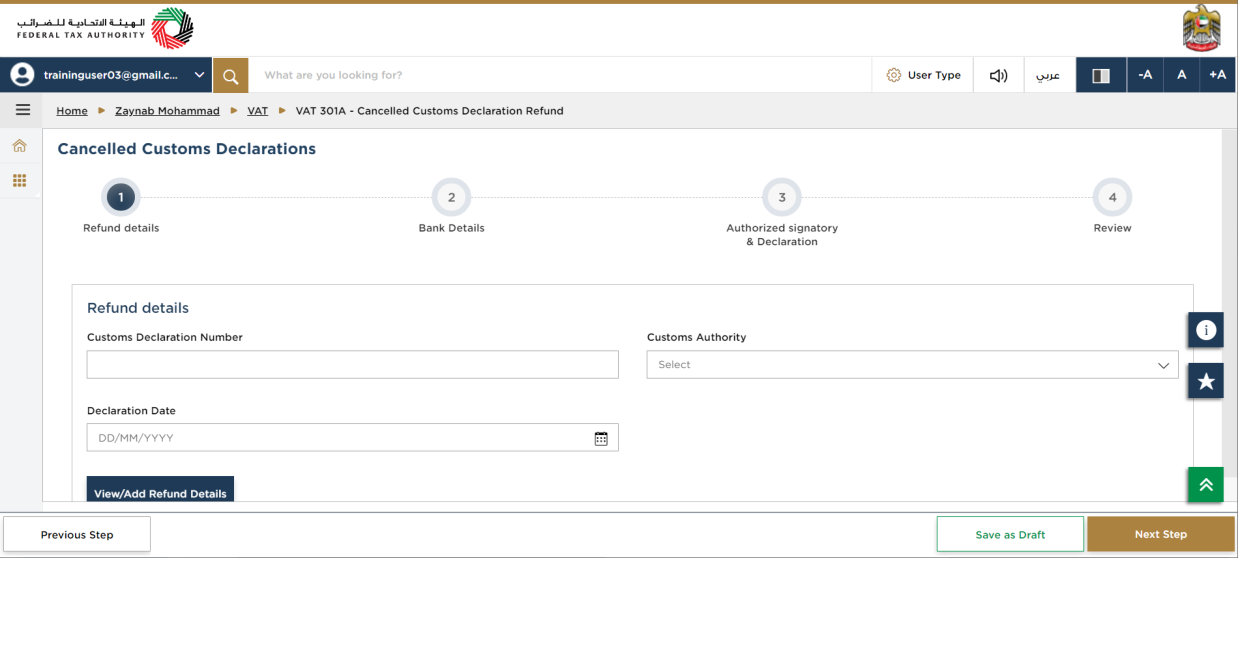The image size is (1238, 648).
Task: Go to step 1 Refund details
Action: pos(121,198)
